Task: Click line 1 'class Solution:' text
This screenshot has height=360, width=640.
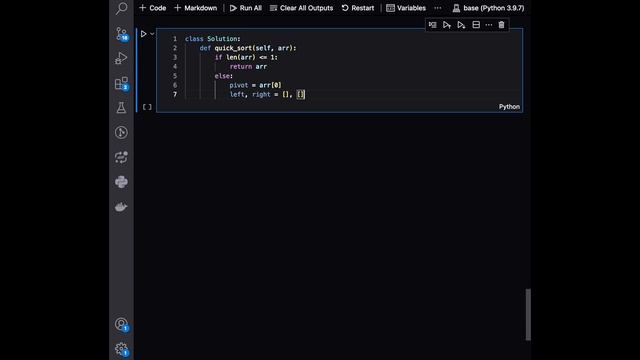Action: (213, 39)
